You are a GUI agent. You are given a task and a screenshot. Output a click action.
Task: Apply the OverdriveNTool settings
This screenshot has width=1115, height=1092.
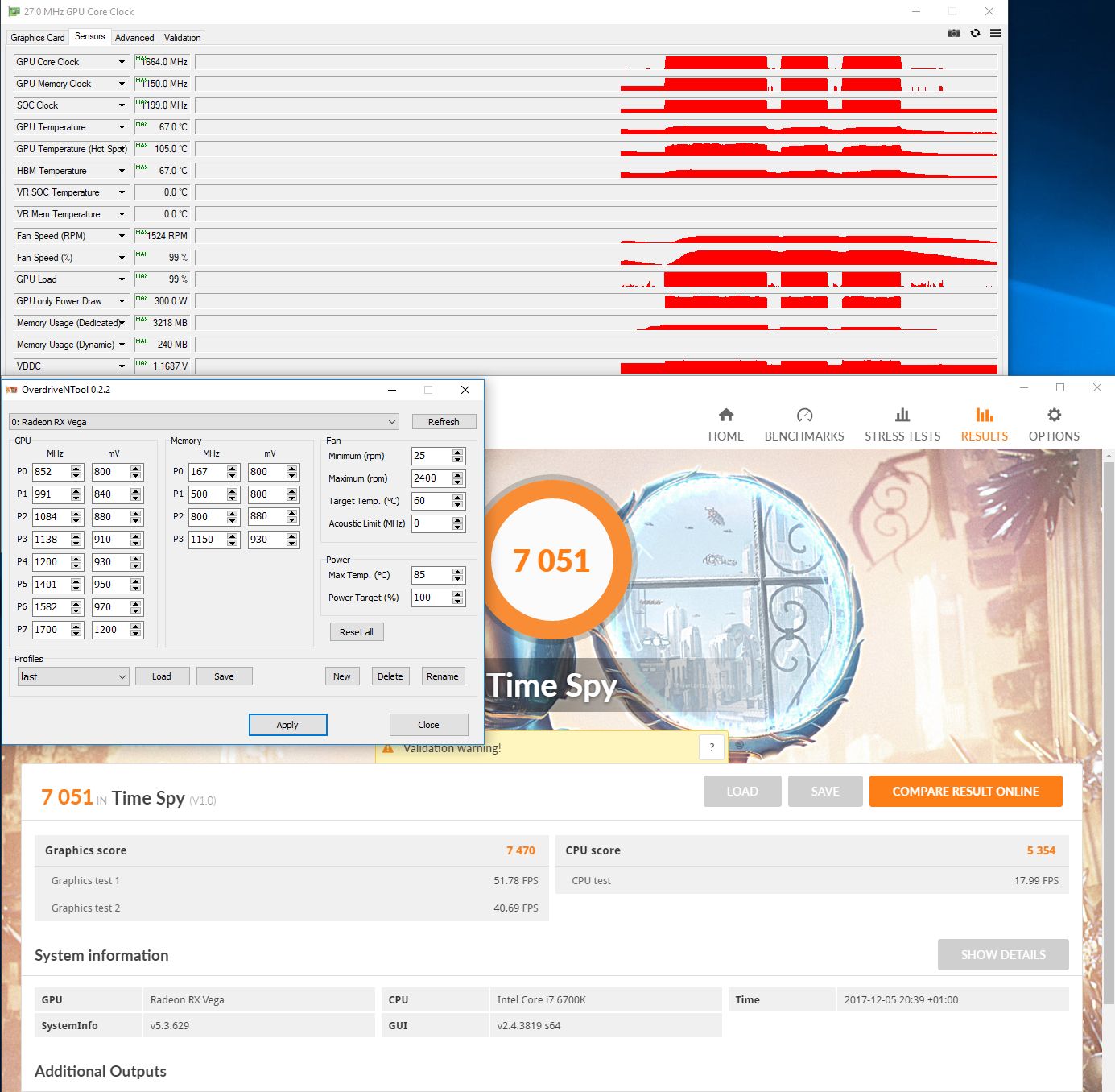[287, 725]
